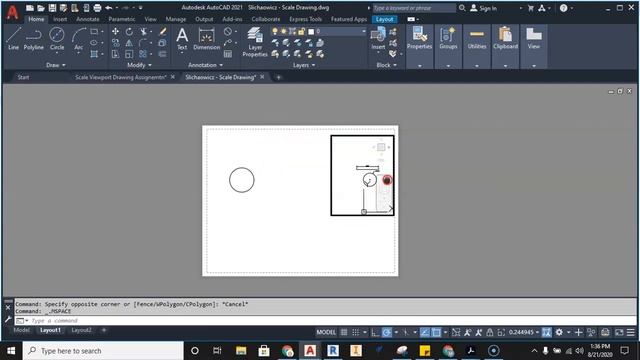Select the Arc tool
Image resolution: width=640 pixels, height=360 pixels.
[78, 39]
